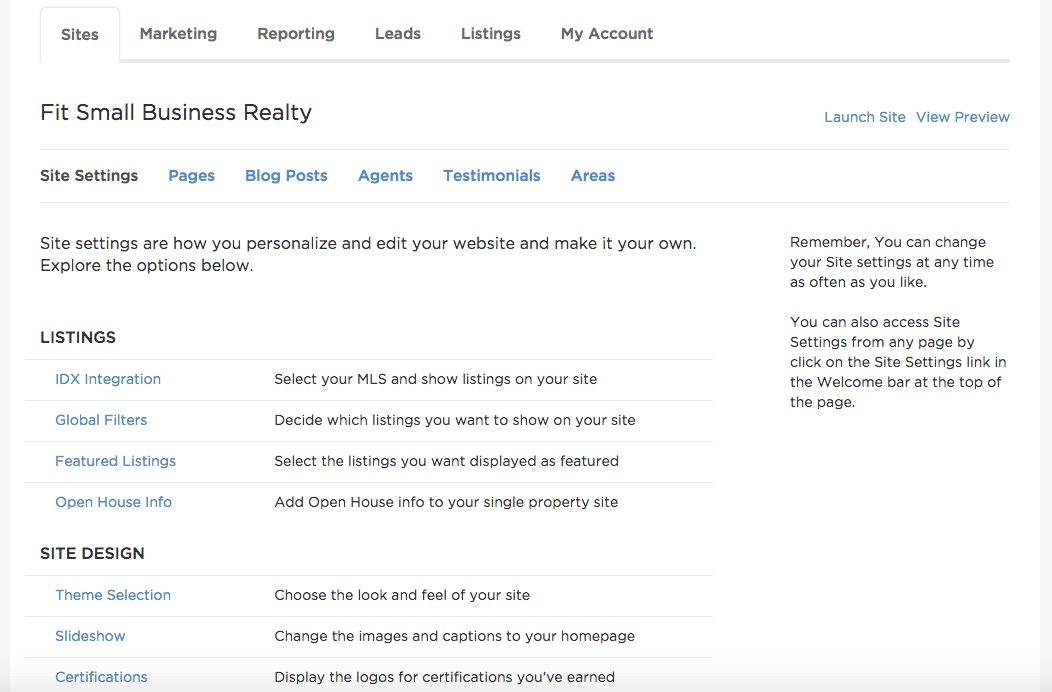
Task: Go to the Pages section
Action: (191, 175)
